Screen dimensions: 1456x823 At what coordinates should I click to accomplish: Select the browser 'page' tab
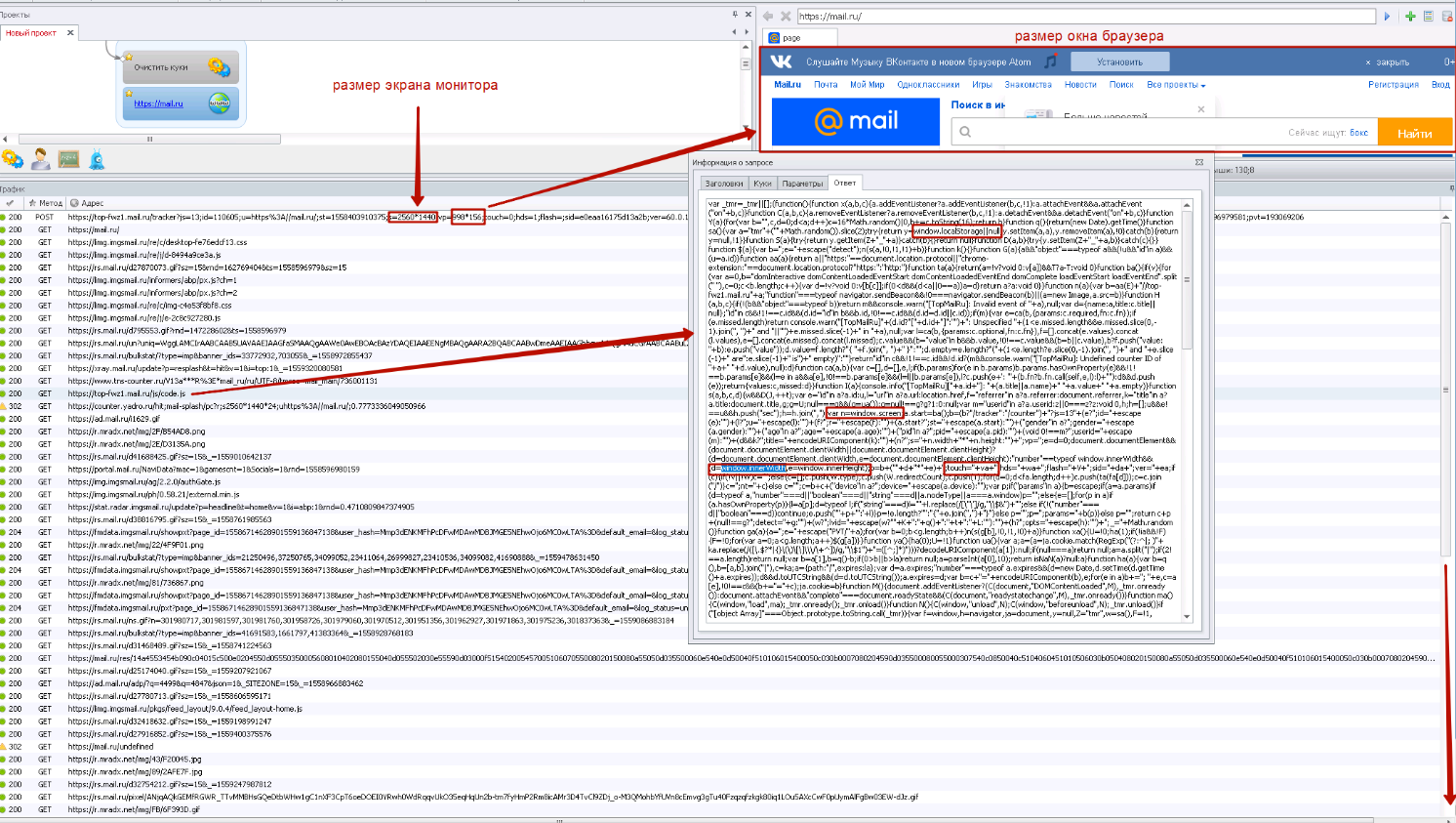click(800, 37)
